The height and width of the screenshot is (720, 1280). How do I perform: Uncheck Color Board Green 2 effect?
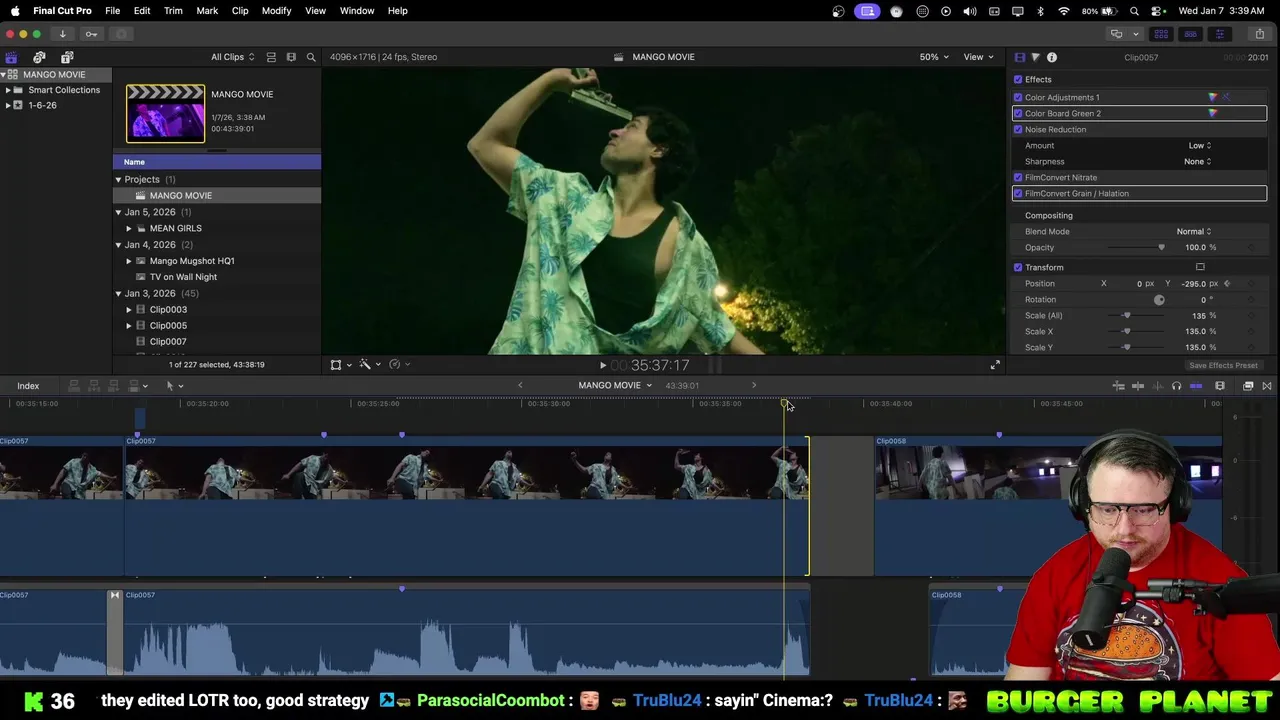click(x=1018, y=113)
